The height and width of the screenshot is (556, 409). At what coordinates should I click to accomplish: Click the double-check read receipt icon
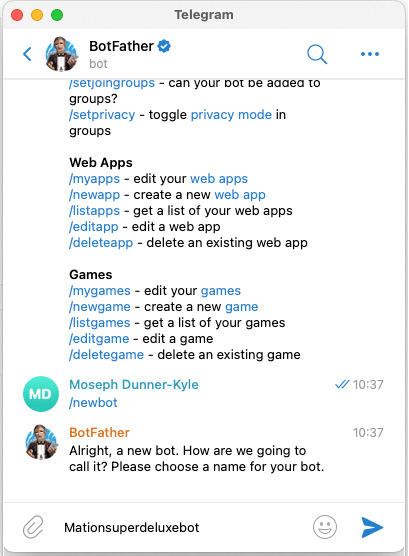(342, 384)
